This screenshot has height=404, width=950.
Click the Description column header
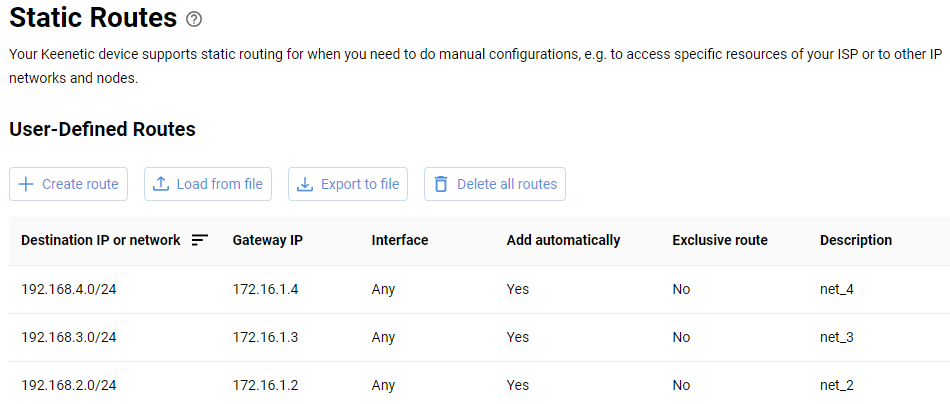pos(856,240)
